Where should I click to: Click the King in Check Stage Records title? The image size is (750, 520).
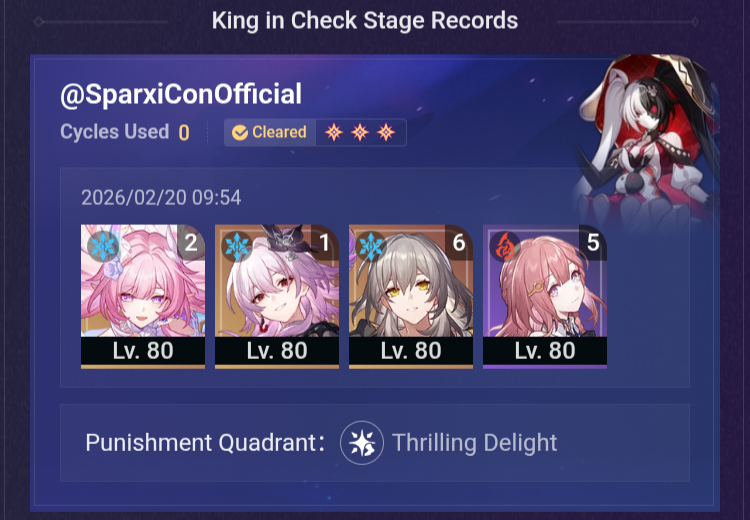(x=365, y=21)
